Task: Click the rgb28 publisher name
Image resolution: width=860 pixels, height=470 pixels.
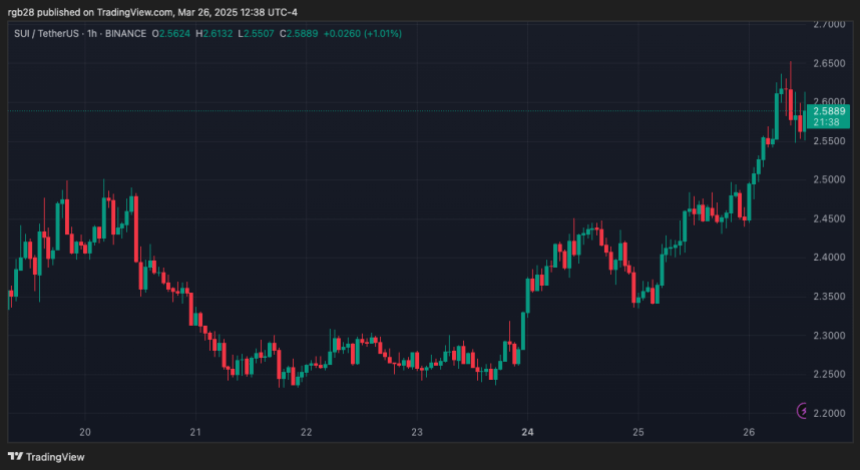Action: [x=22, y=13]
